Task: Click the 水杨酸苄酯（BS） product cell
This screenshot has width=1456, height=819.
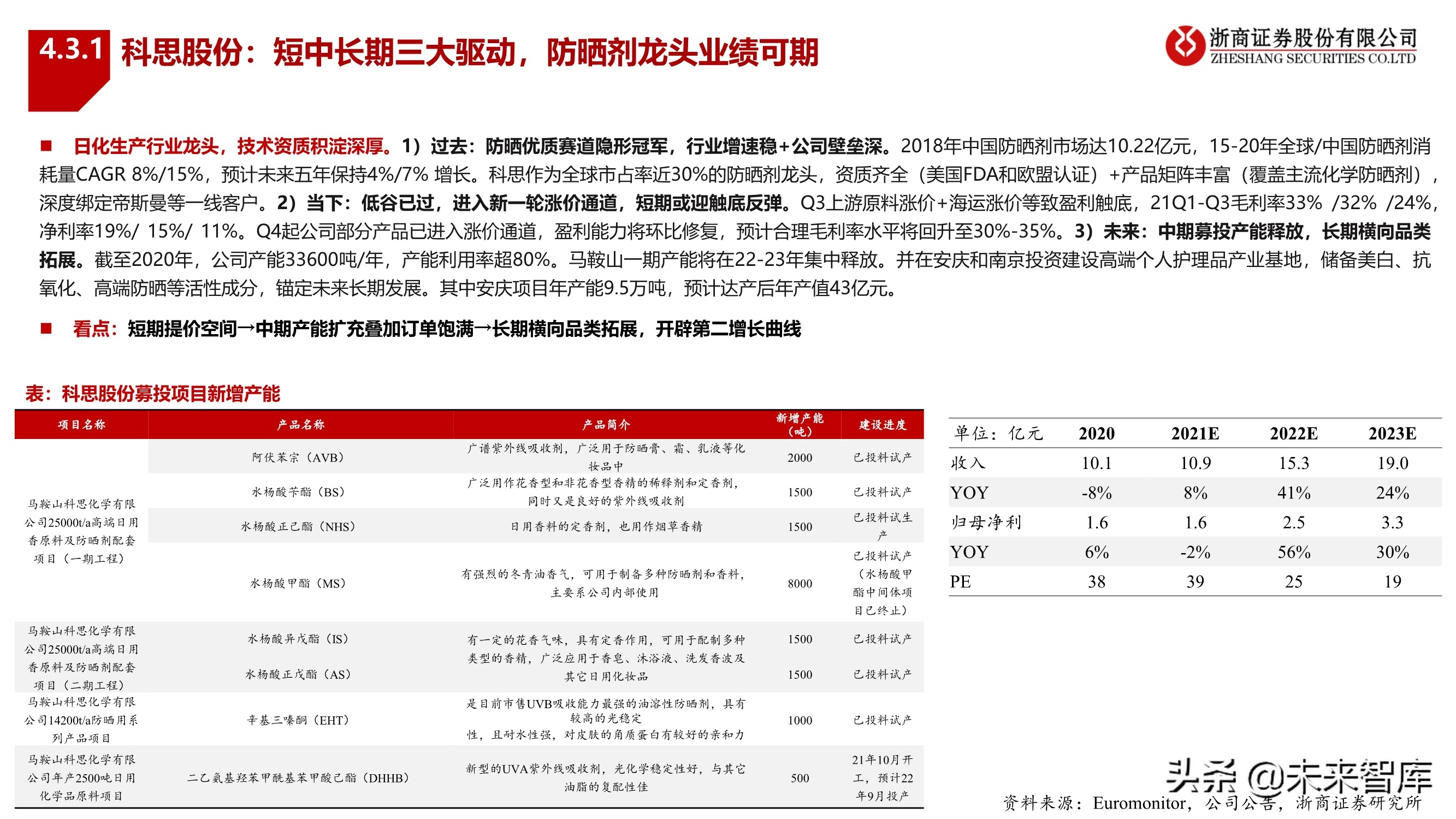Action: [301, 492]
